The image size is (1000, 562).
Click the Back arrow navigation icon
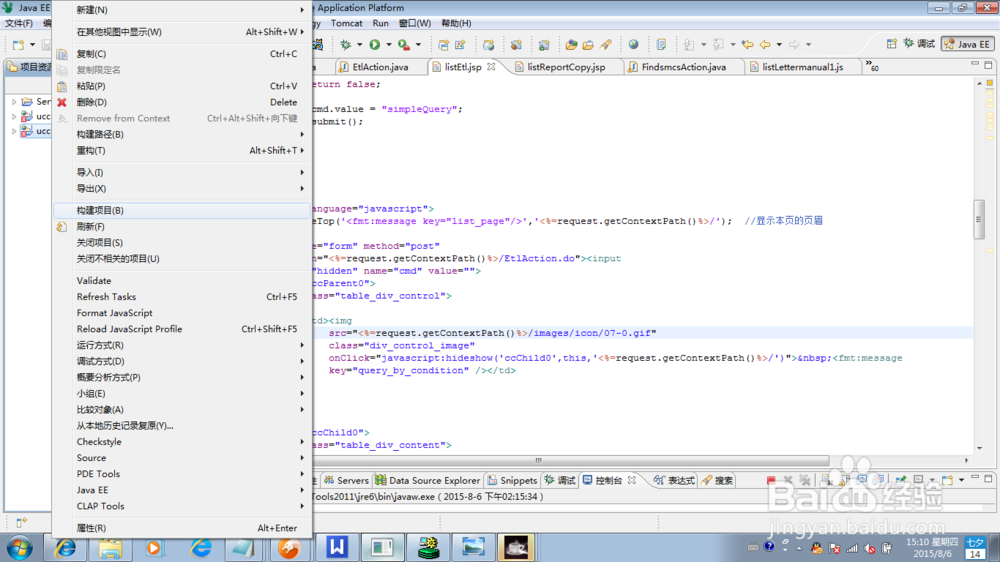point(765,45)
